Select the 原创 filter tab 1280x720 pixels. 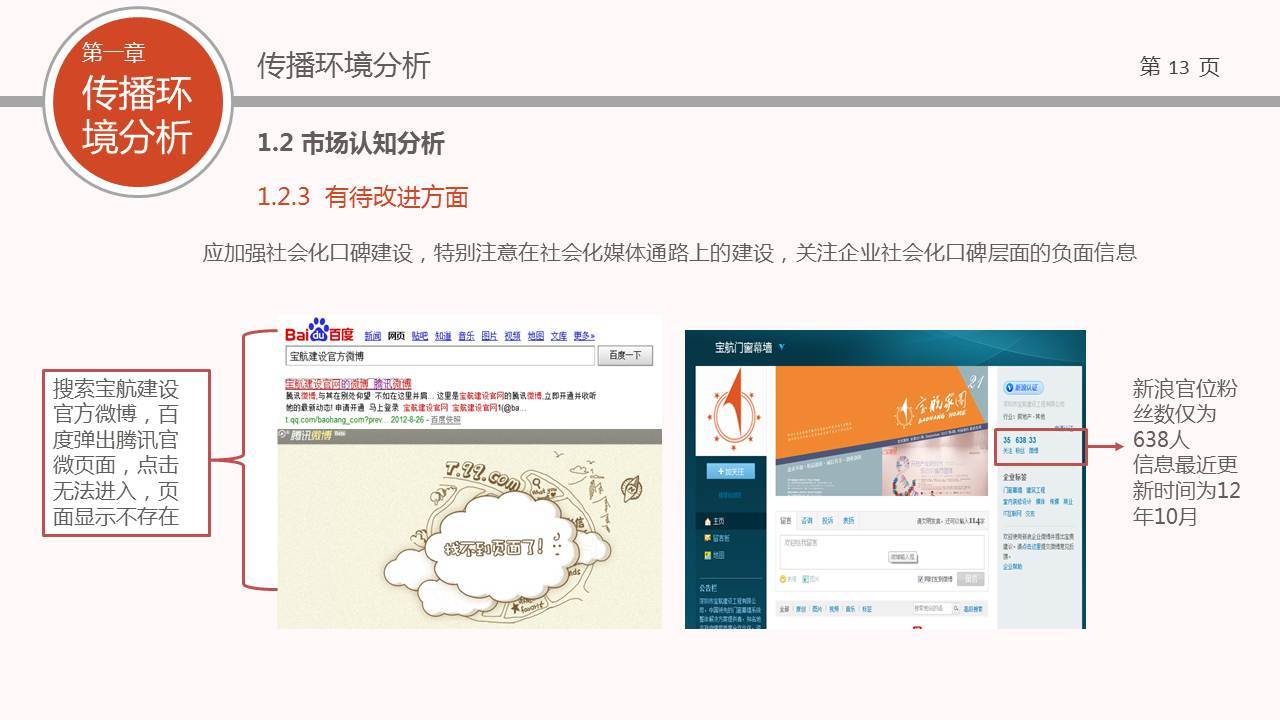coord(800,609)
